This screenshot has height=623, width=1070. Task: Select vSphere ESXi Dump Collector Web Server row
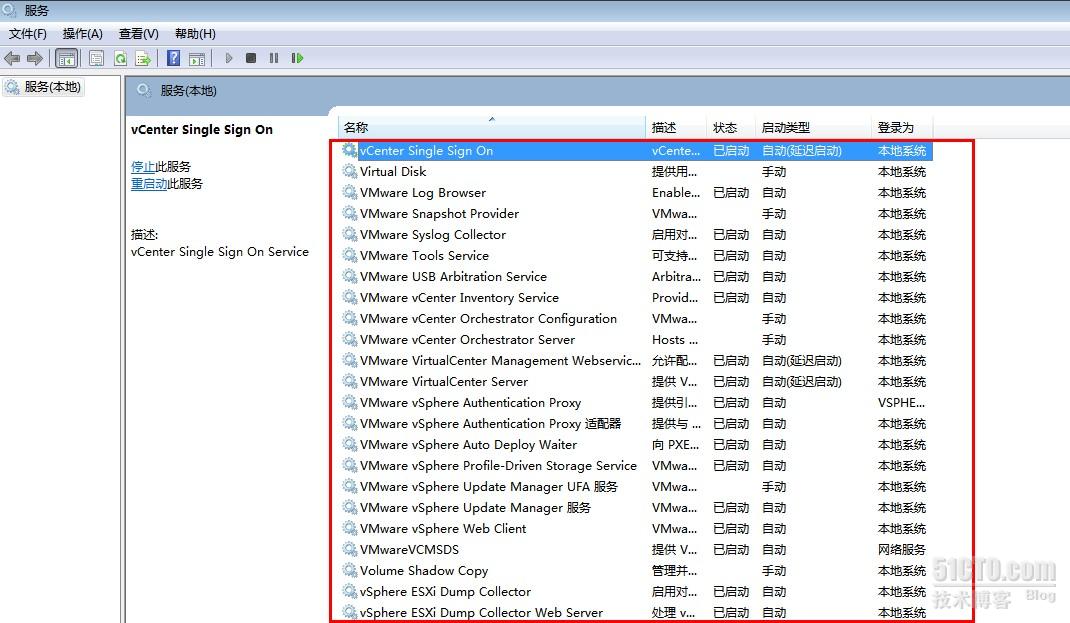pyautogui.click(x=636, y=613)
